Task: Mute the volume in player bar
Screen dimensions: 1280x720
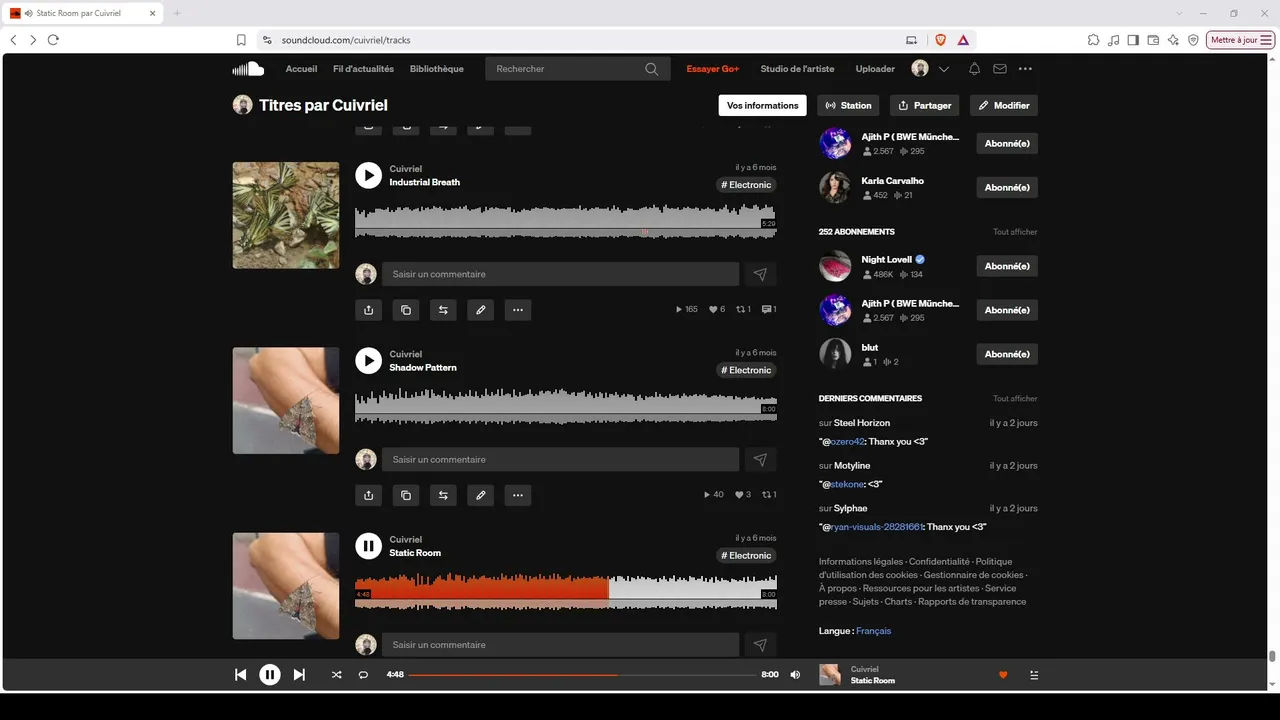Action: [795, 675]
